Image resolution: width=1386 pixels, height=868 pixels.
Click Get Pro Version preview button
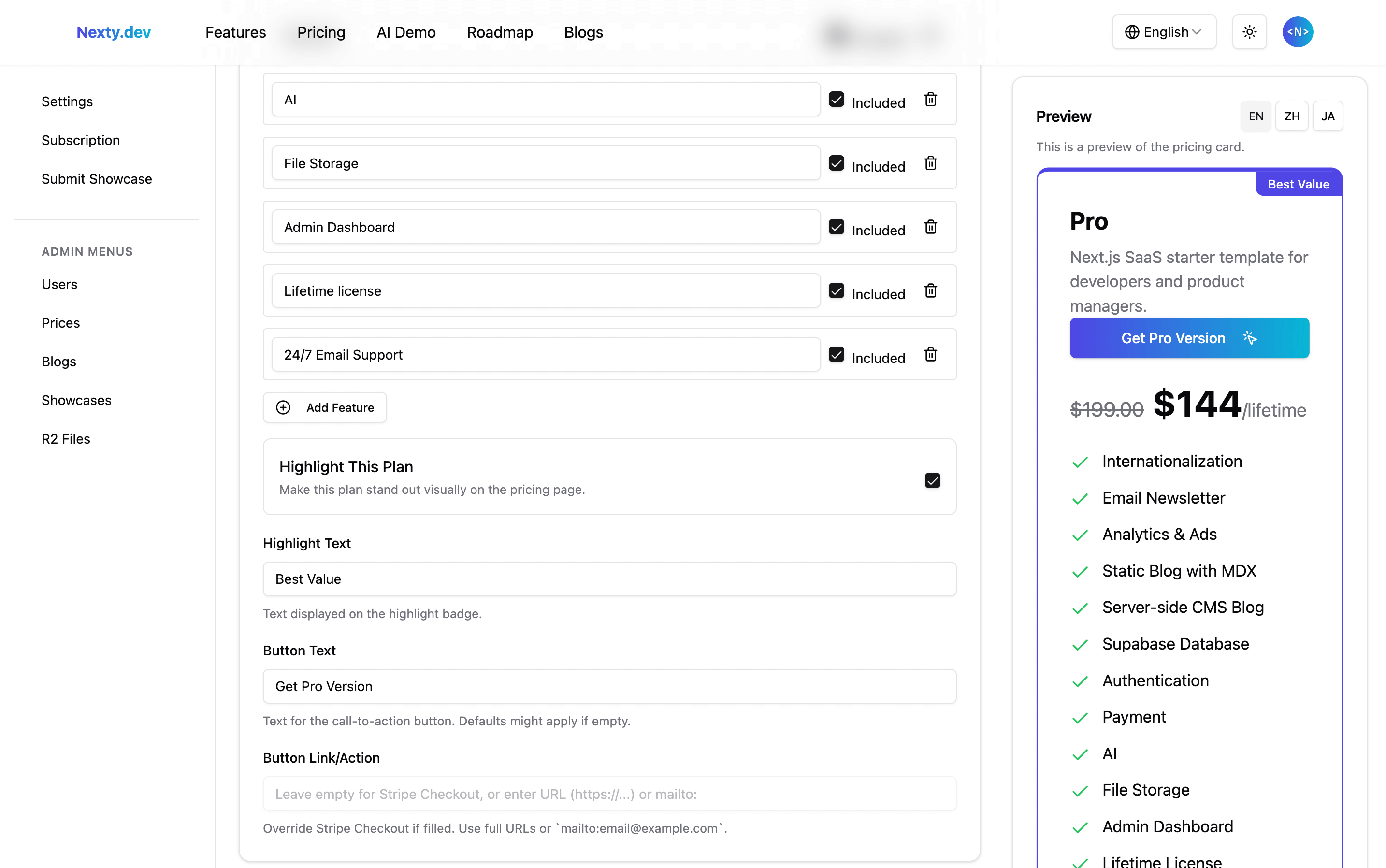(1189, 338)
